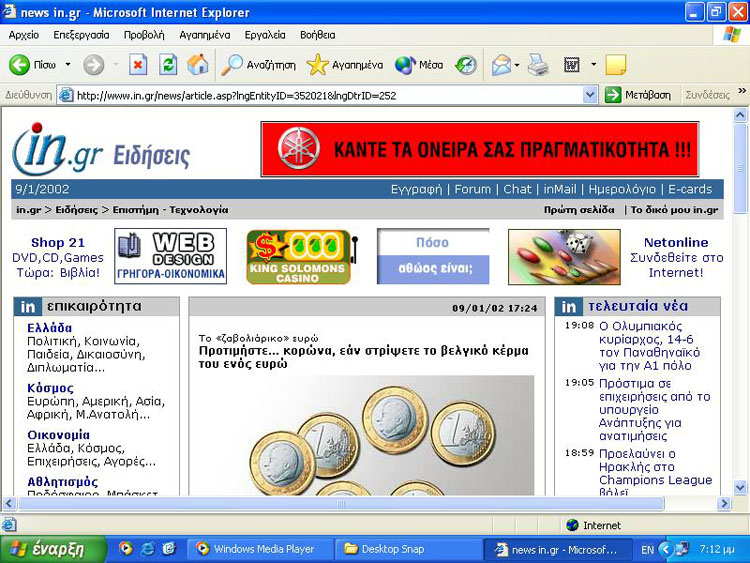Open the Κόσμος news category
This screenshot has width=750, height=563.
pyautogui.click(x=50, y=388)
